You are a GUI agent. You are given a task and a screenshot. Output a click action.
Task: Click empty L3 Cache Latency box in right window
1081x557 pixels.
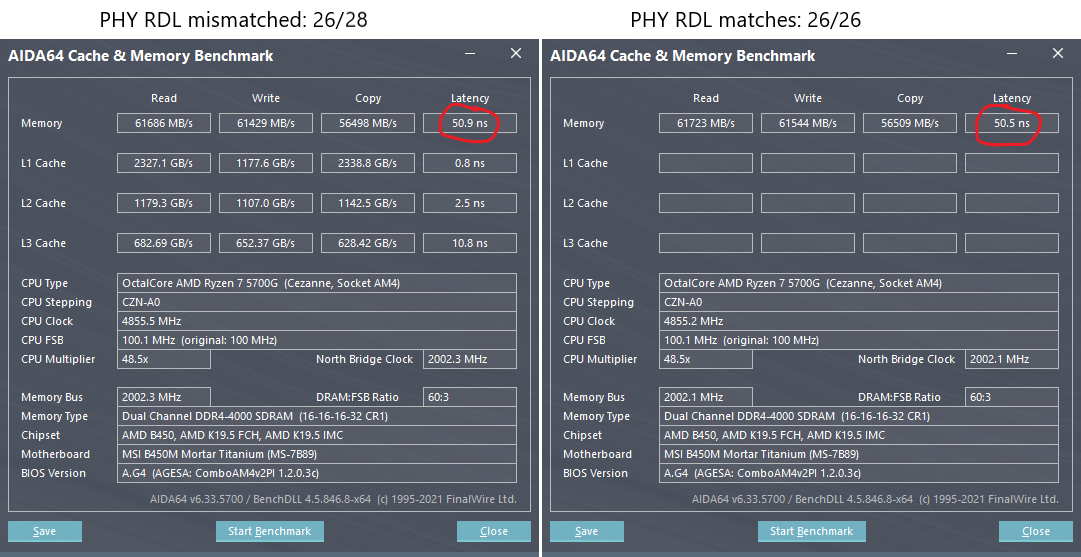pyautogui.click(x=1011, y=243)
